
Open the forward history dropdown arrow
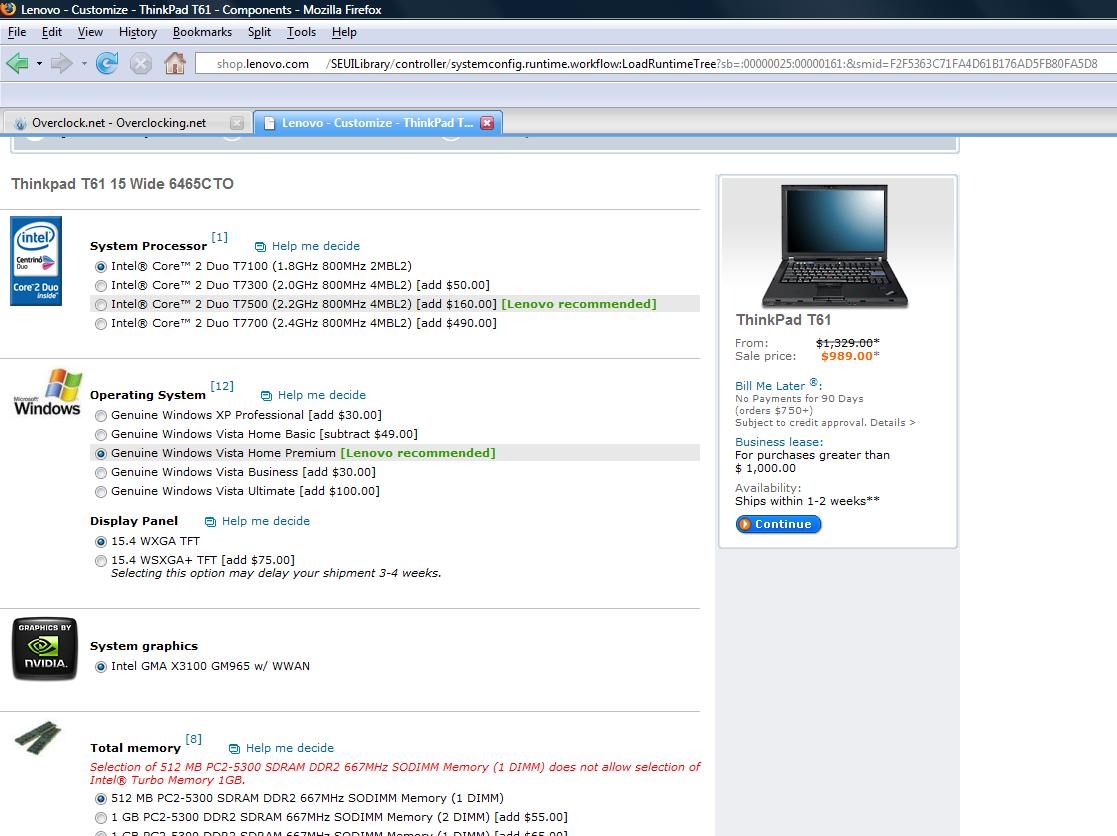(84, 63)
